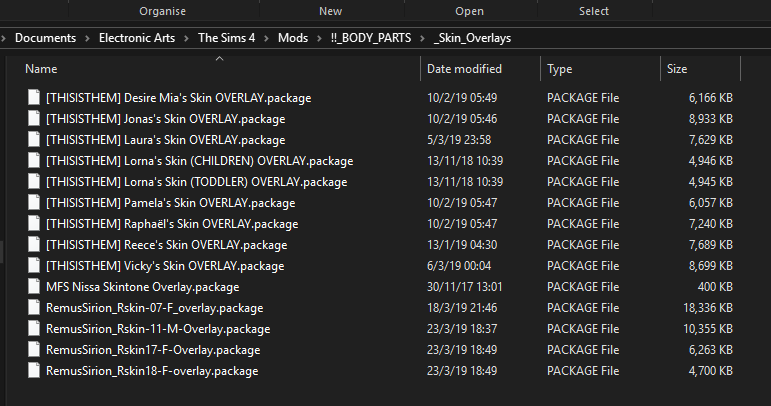Expand chevron after Documents in breadcrumb
The width and height of the screenshot is (771, 406).
(88, 38)
